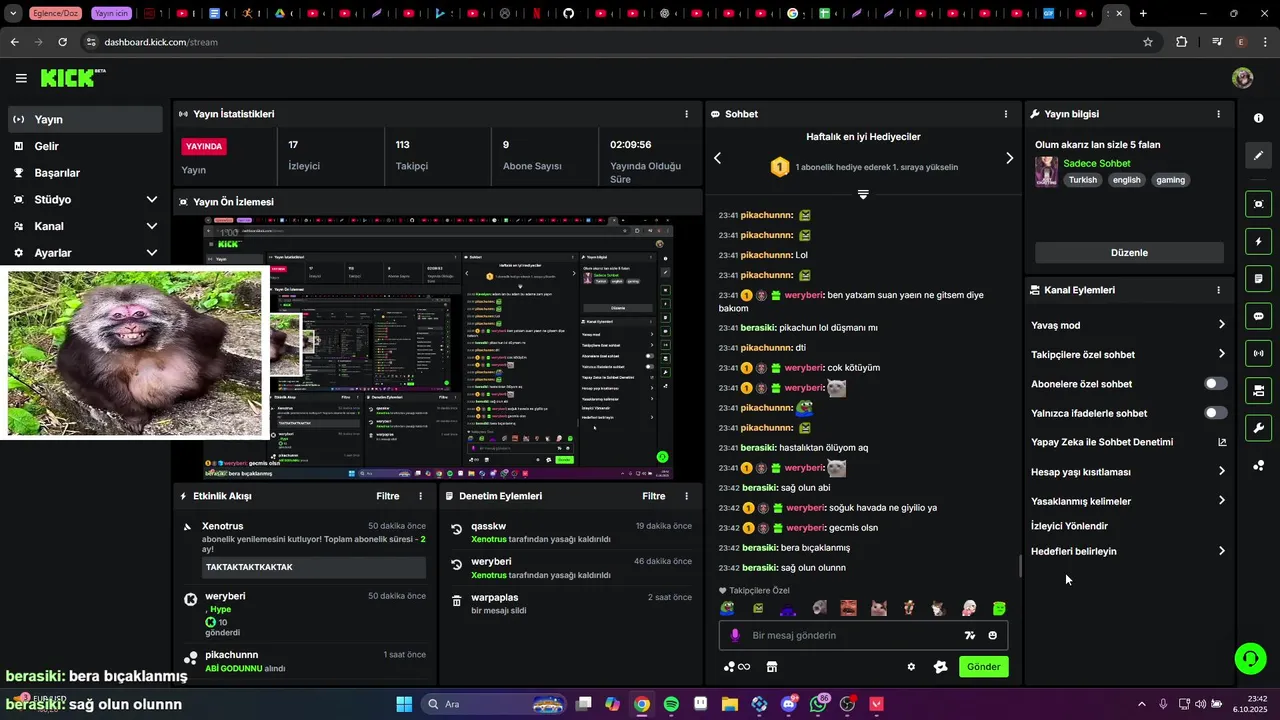Toggle the chat bubble widget icon in the right rail
1280x720 pixels.
point(1258,316)
